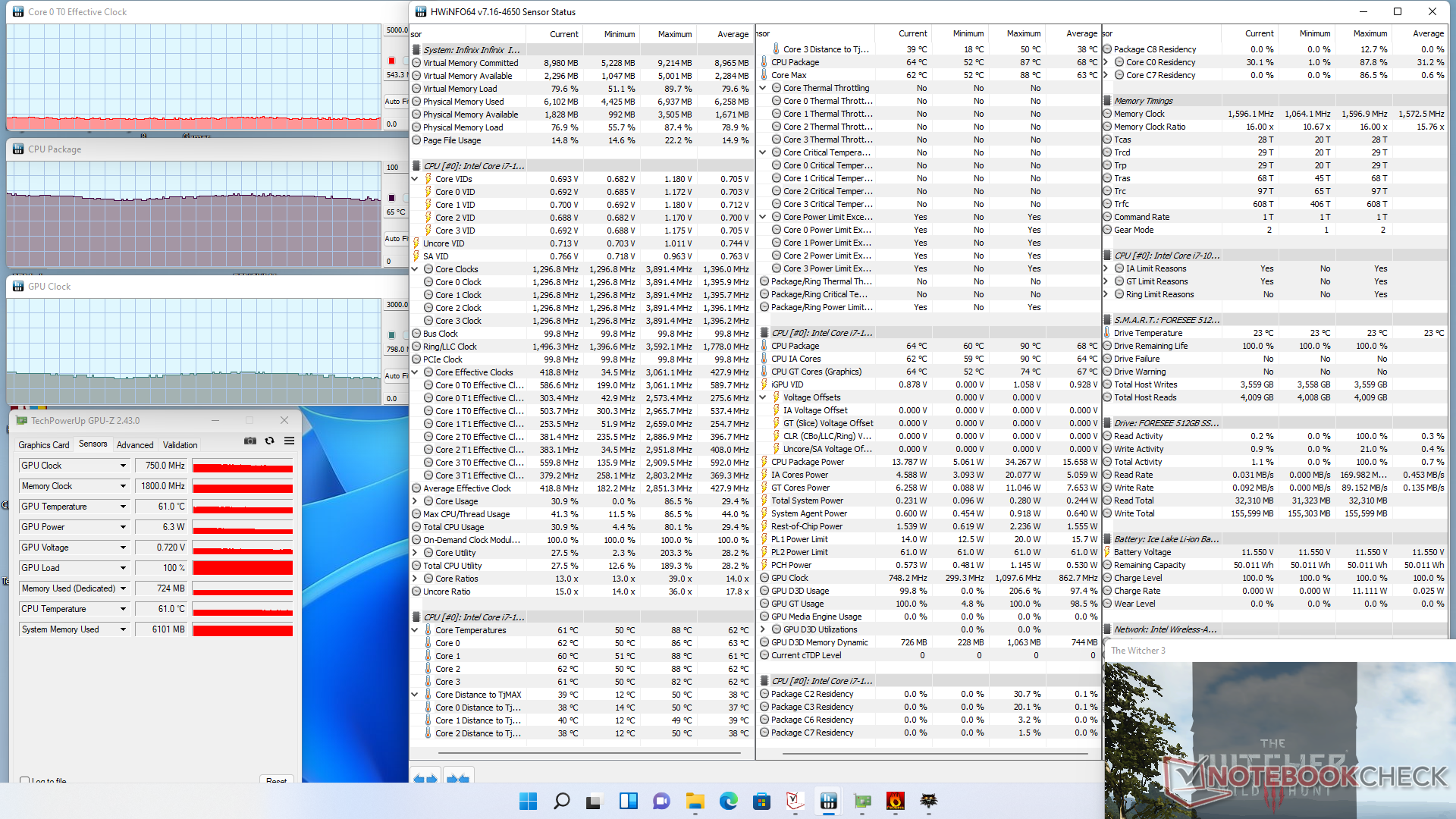
Task: Expand the Core Usage group
Action: [415, 501]
